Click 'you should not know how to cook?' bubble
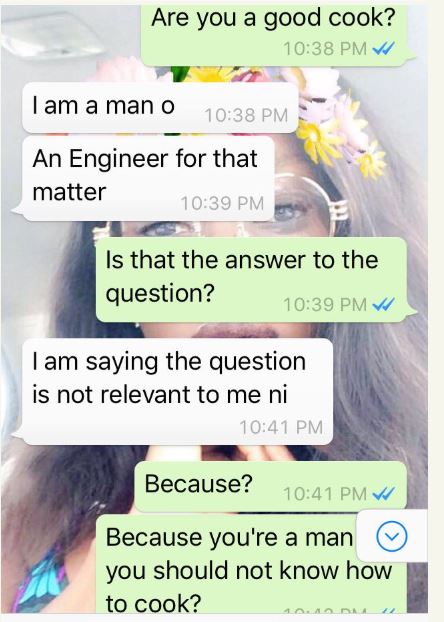 tap(252, 564)
